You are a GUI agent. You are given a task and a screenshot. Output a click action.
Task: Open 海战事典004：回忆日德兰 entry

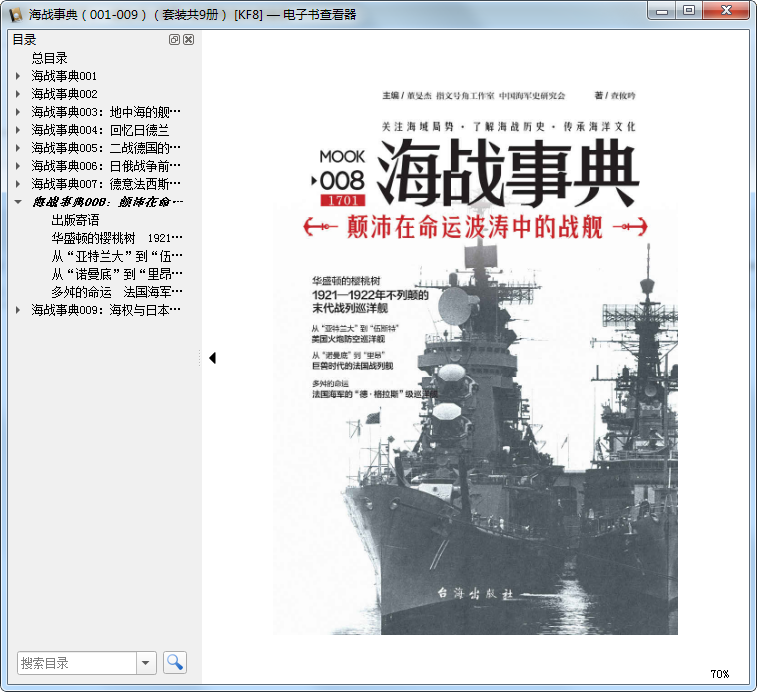(100, 130)
